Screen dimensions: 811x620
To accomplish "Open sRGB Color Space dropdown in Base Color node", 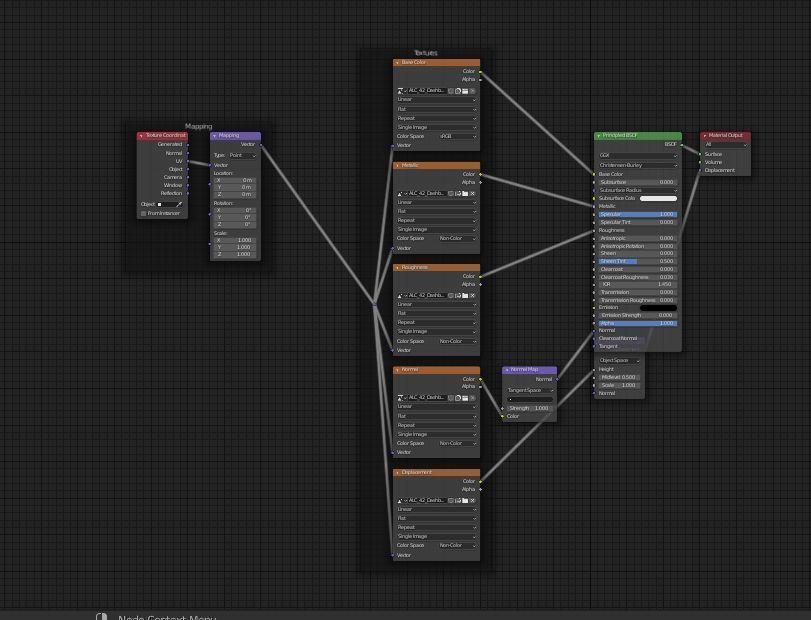I will click(458, 137).
